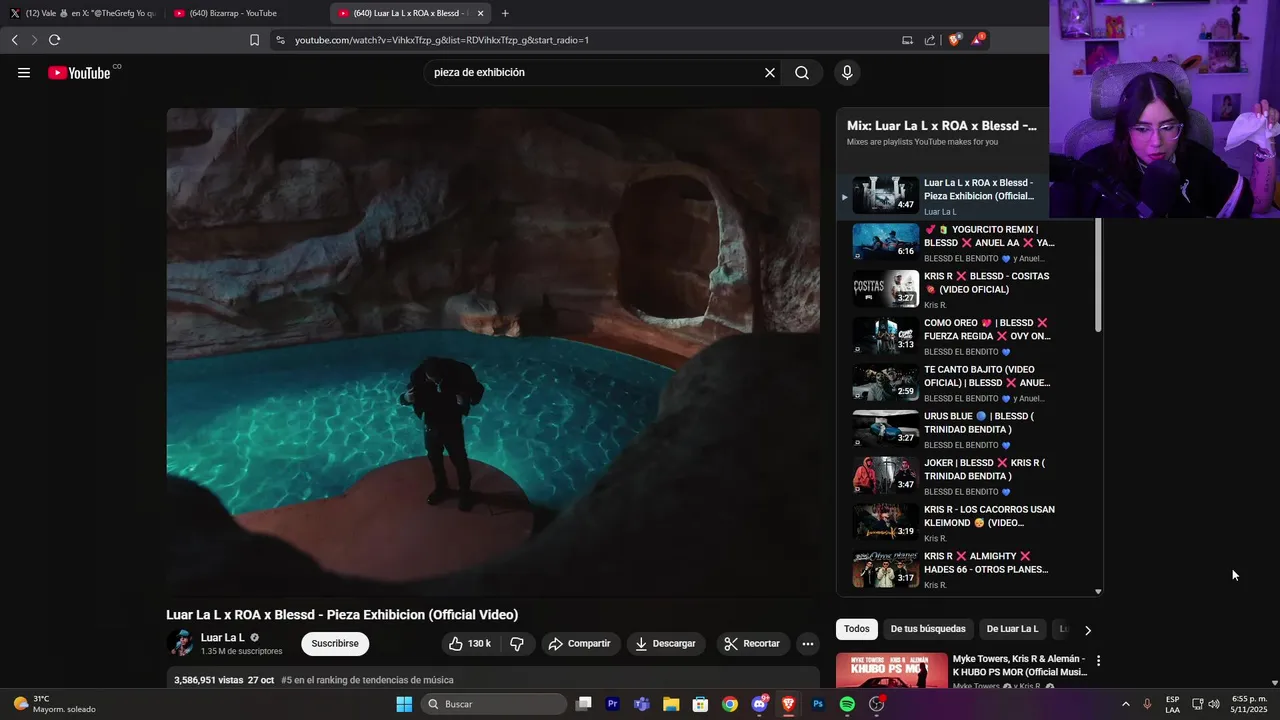This screenshot has height=720, width=1280.
Task: Open Spotify from the taskbar
Action: tap(847, 704)
